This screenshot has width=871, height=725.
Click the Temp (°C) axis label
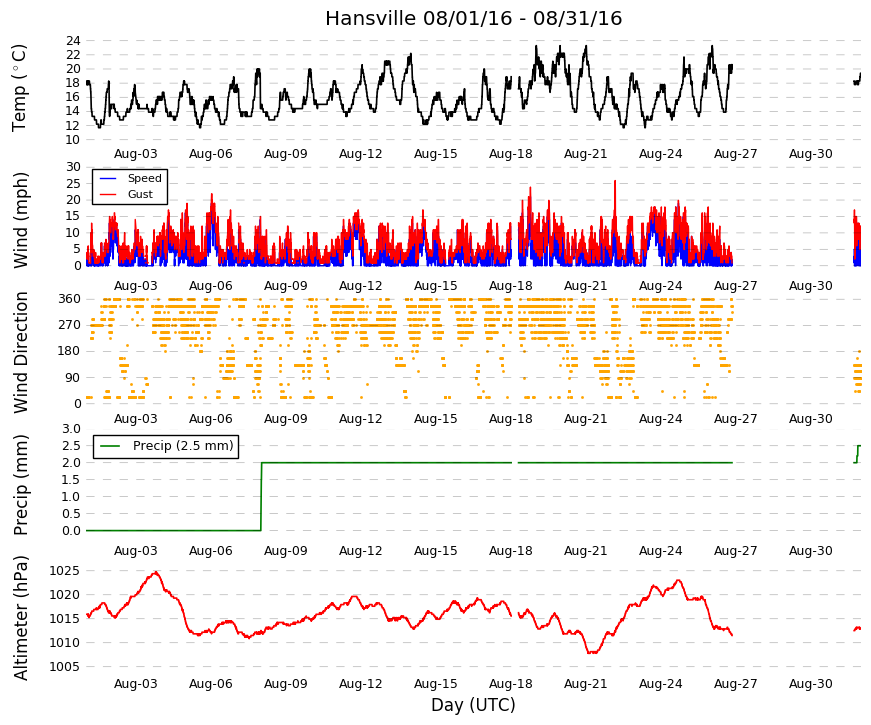pyautogui.click(x=19, y=88)
